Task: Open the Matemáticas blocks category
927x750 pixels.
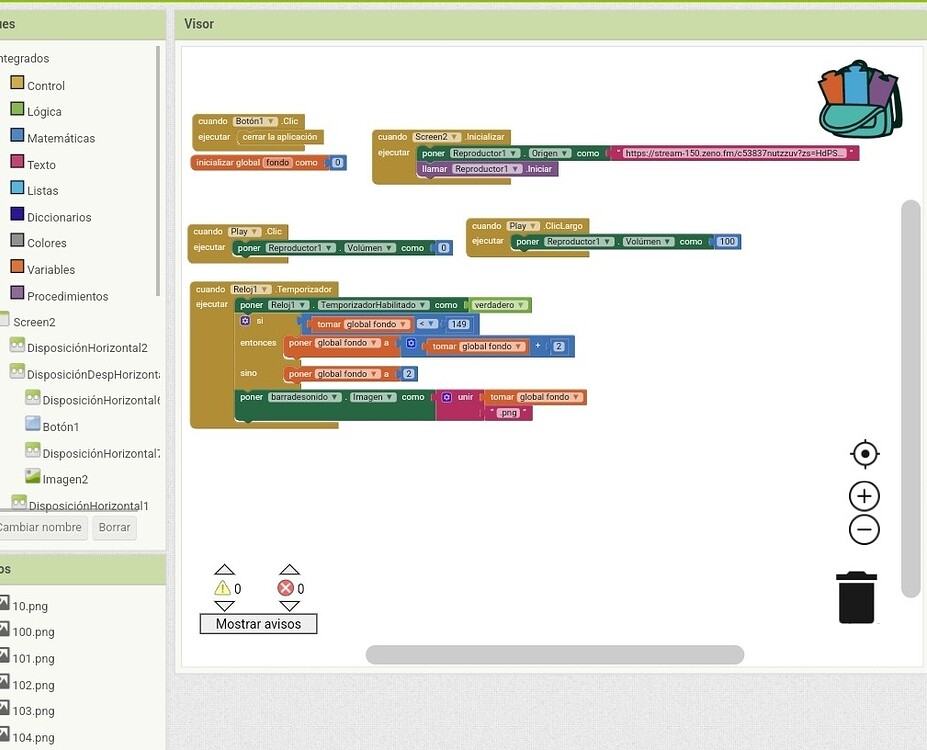Action: [x=60, y=138]
